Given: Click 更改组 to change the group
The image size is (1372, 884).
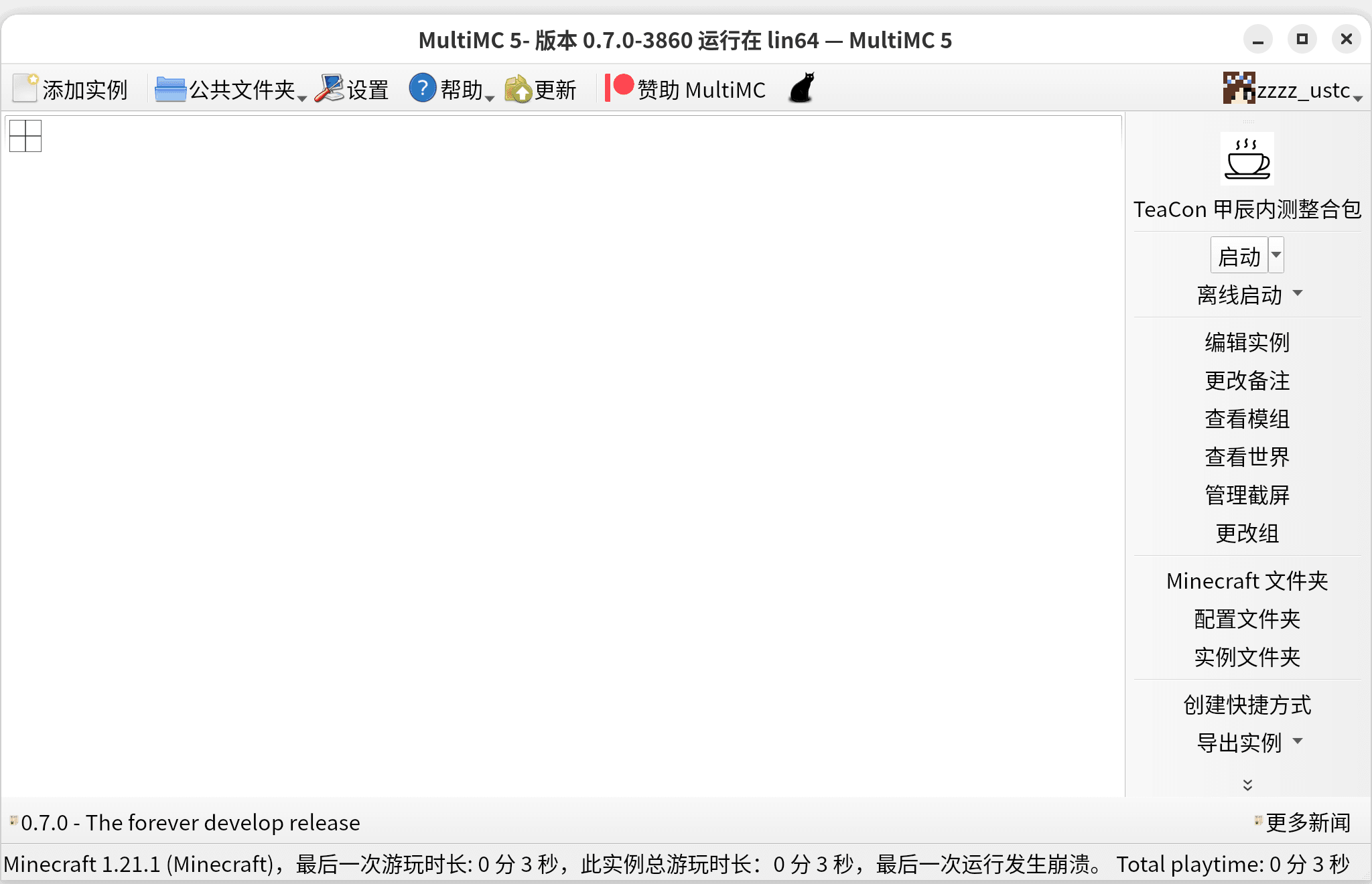Looking at the screenshot, I should pyautogui.click(x=1247, y=533).
